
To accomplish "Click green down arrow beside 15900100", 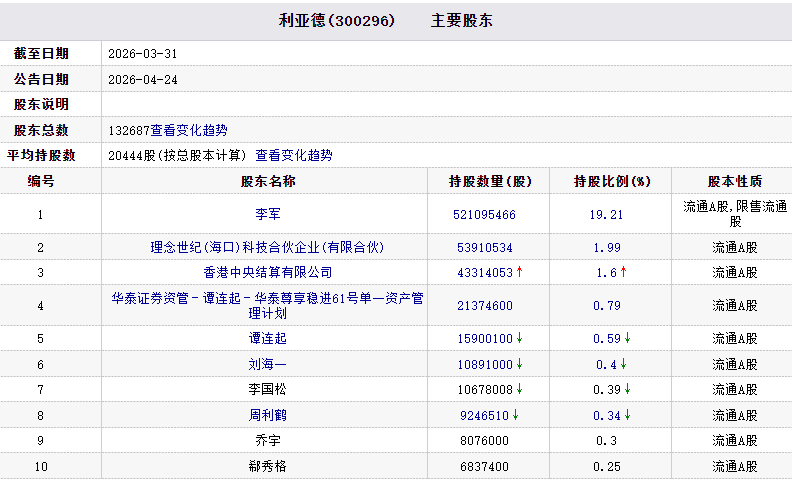I will click(x=520, y=339).
